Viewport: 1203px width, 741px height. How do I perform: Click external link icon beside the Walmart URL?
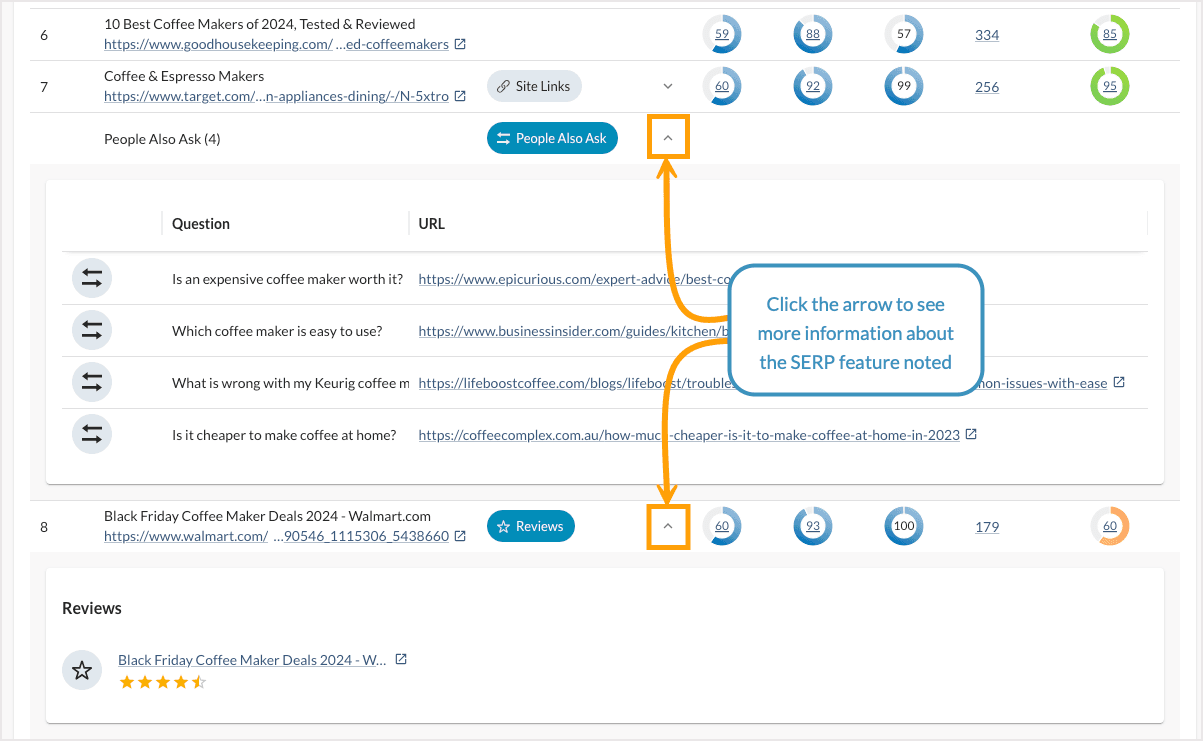pos(459,535)
